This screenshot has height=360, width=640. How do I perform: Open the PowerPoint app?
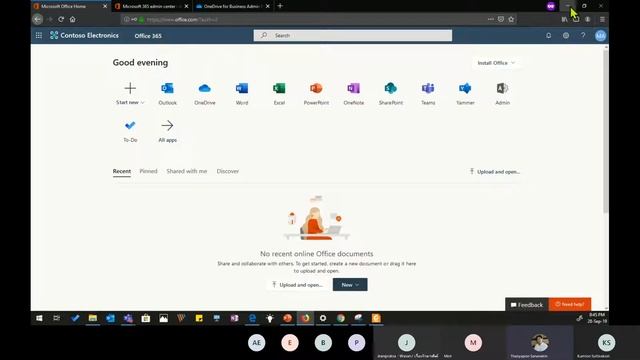click(316, 93)
